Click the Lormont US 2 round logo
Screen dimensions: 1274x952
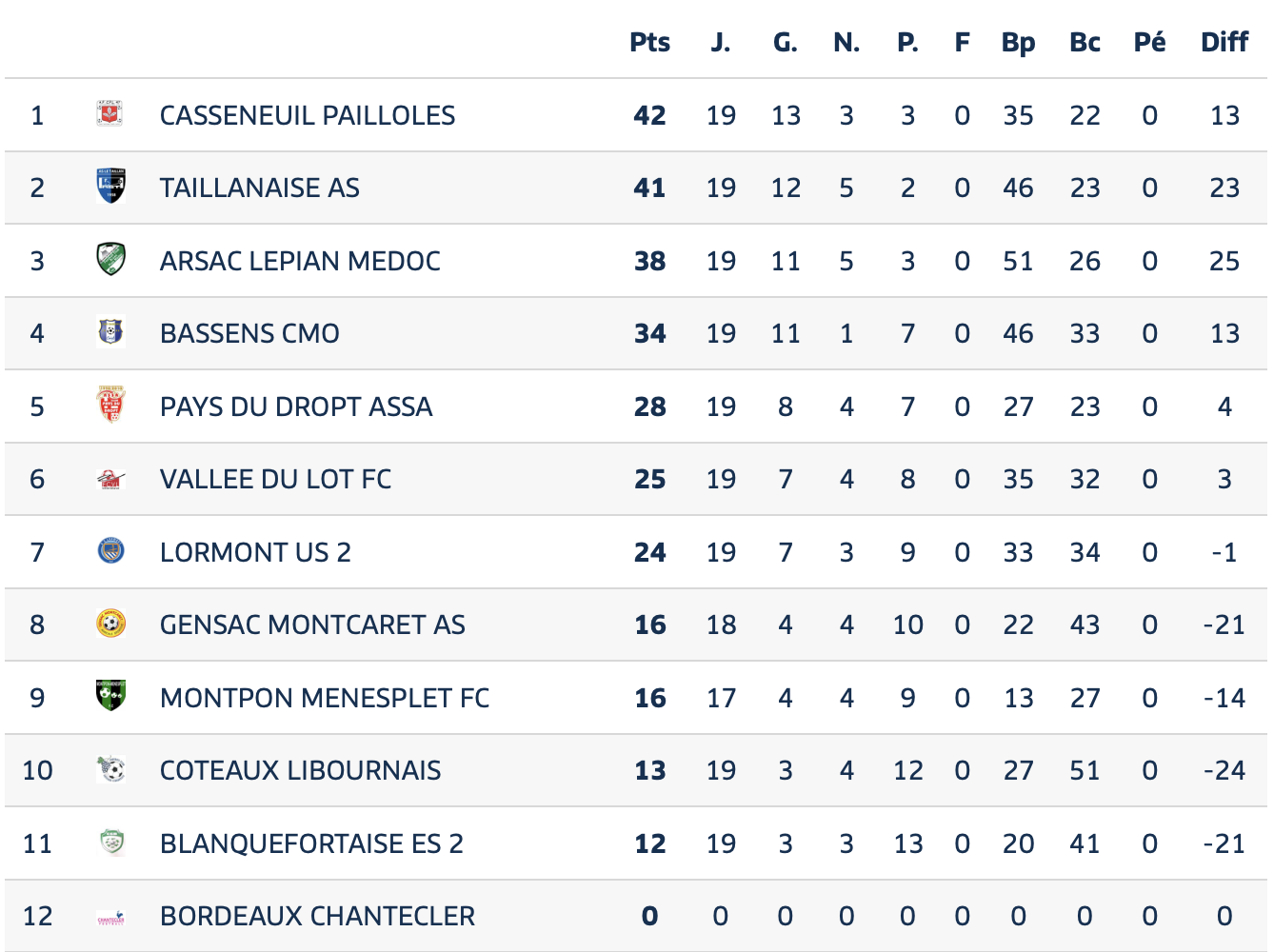tap(110, 551)
